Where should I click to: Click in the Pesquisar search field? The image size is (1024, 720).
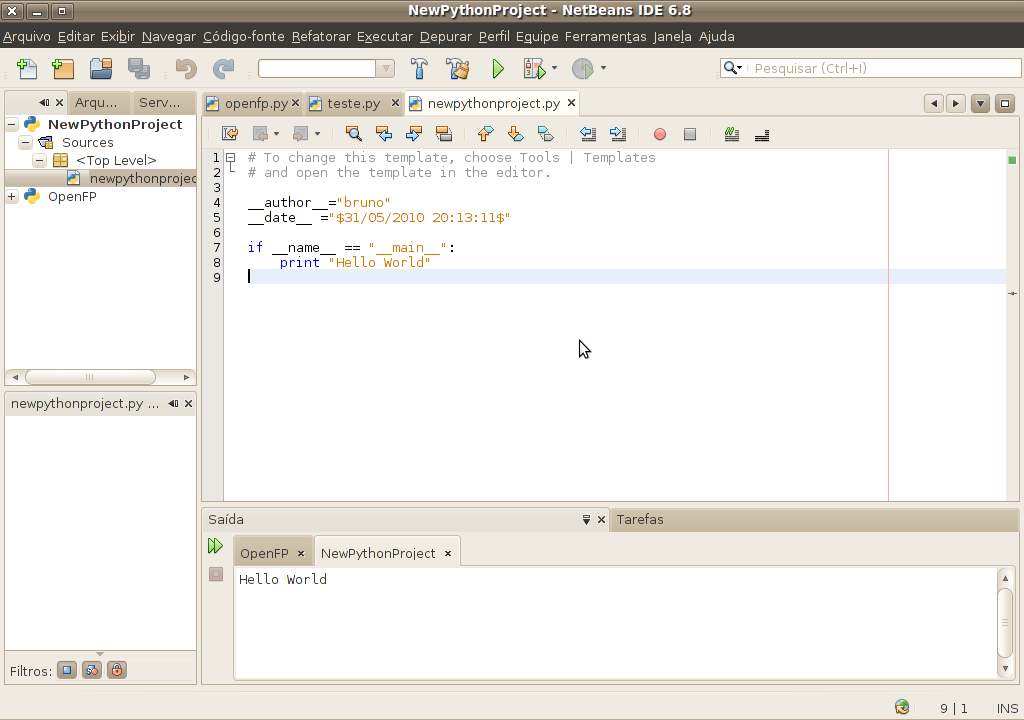[x=880, y=69]
